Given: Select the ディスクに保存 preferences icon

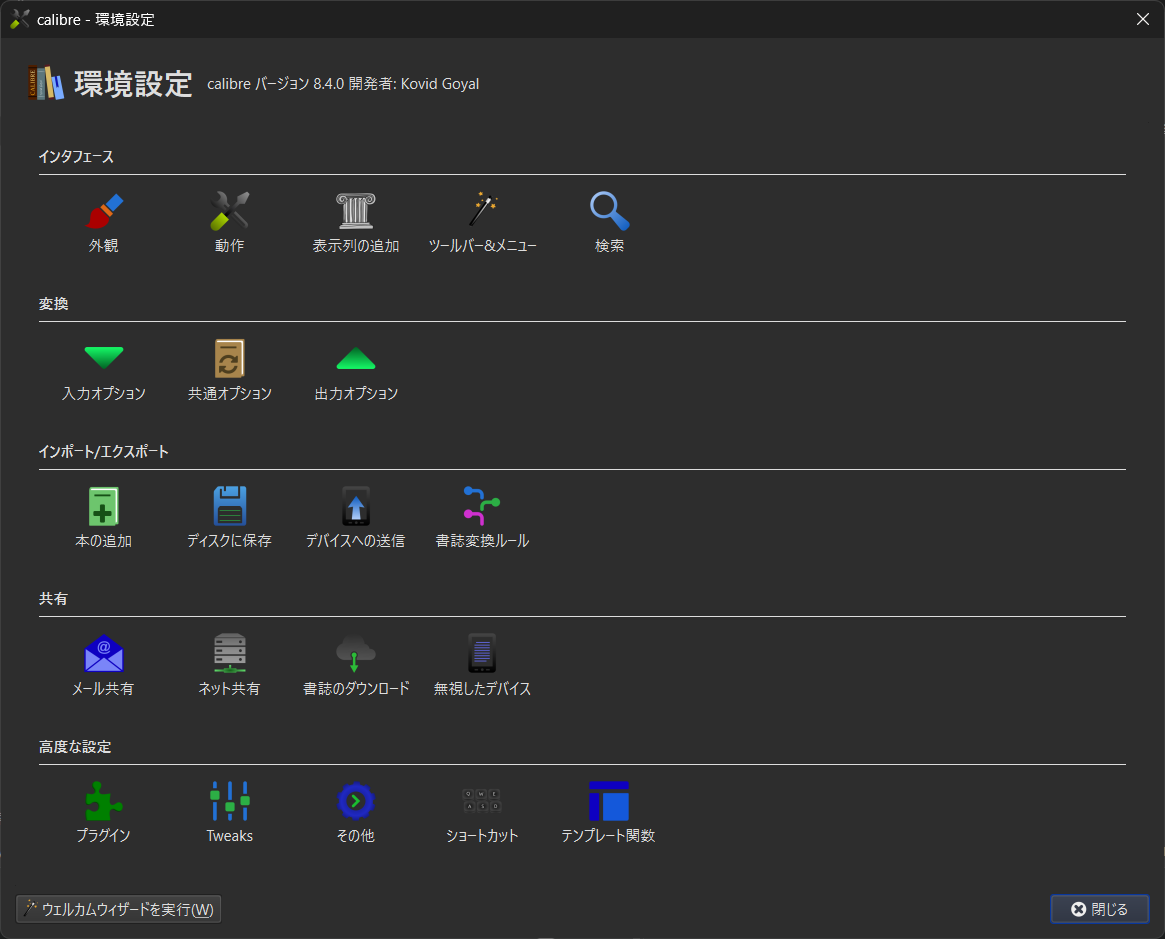Looking at the screenshot, I should pyautogui.click(x=229, y=514).
